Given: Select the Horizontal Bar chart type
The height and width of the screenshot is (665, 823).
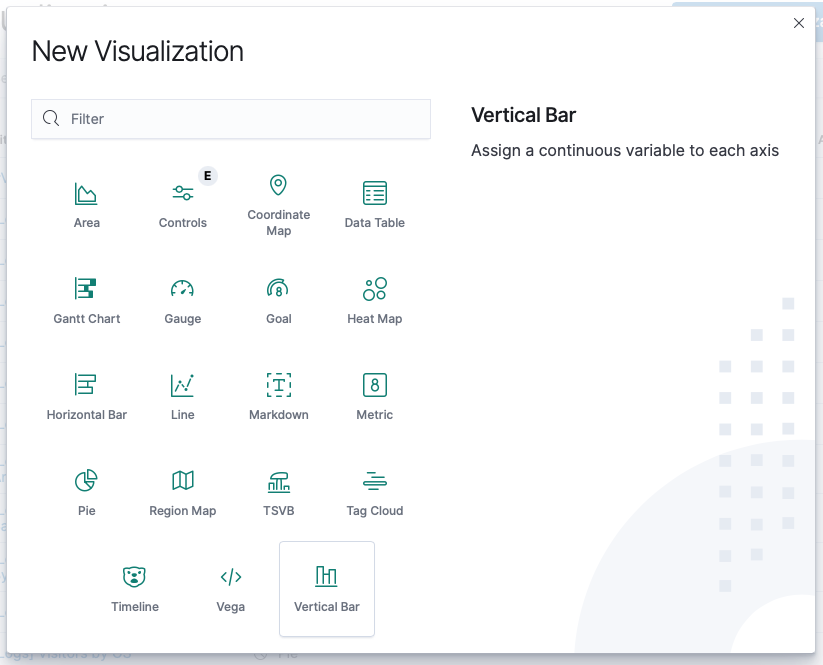Looking at the screenshot, I should (87, 396).
